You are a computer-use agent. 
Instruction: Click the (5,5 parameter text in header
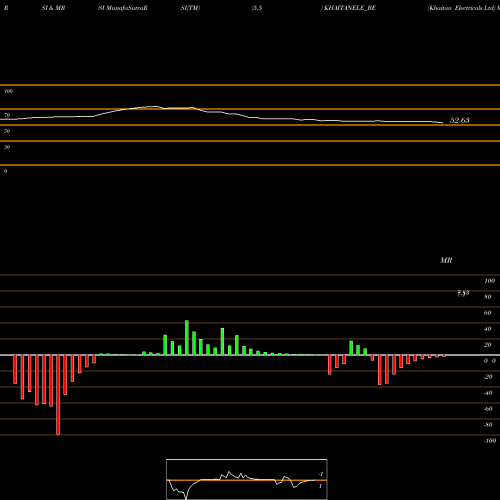[x=257, y=8]
